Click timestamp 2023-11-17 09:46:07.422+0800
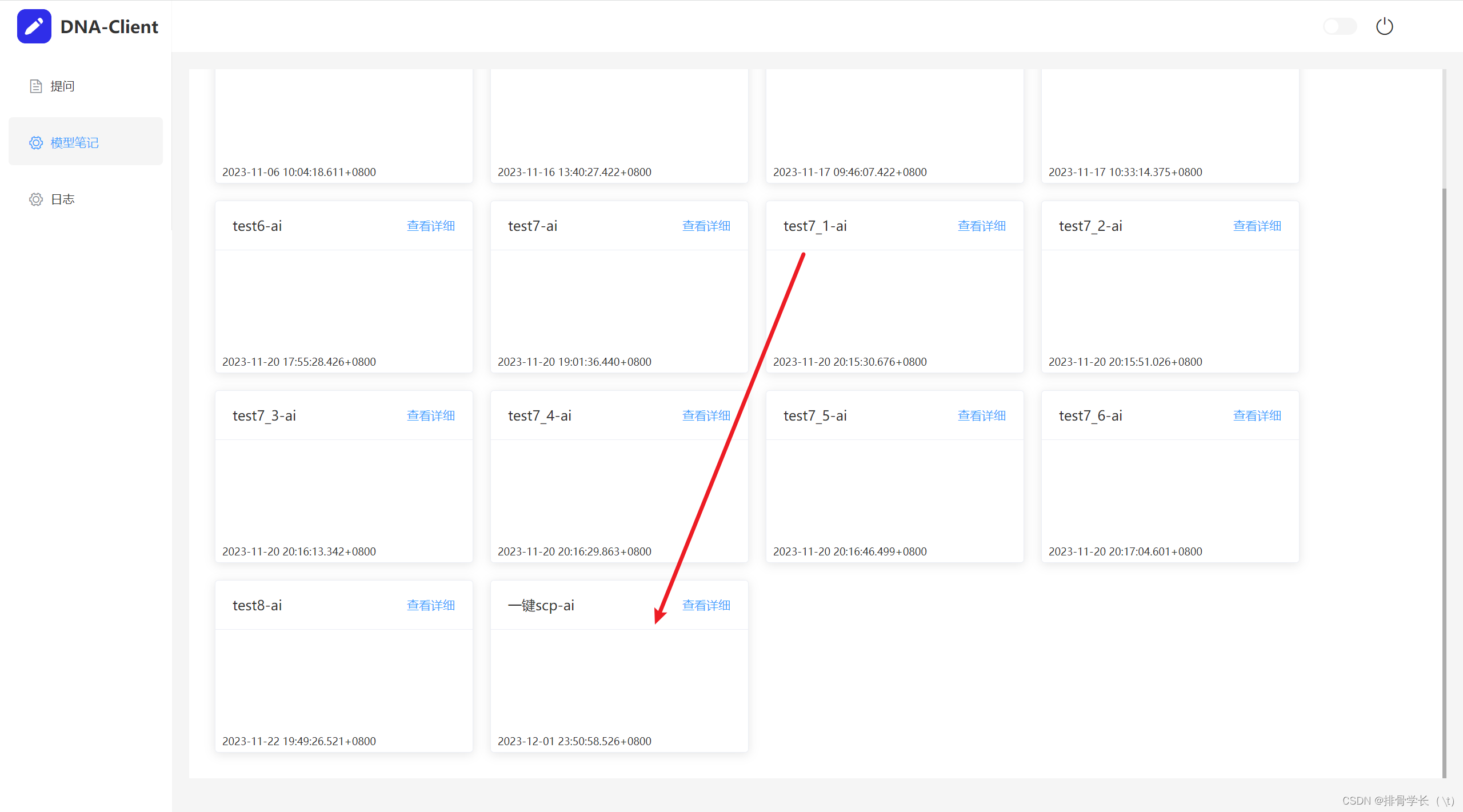 click(x=850, y=172)
